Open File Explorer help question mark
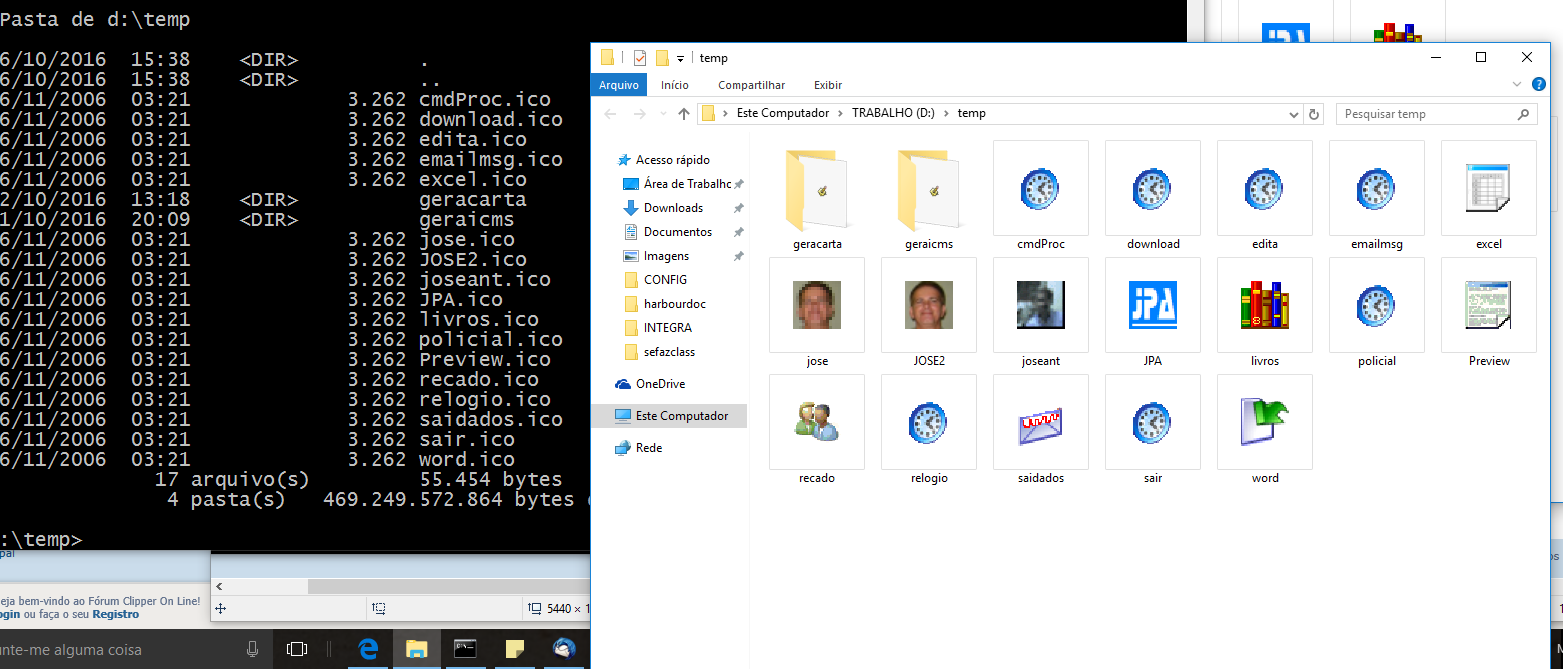The image size is (1563, 669). click(x=1540, y=85)
